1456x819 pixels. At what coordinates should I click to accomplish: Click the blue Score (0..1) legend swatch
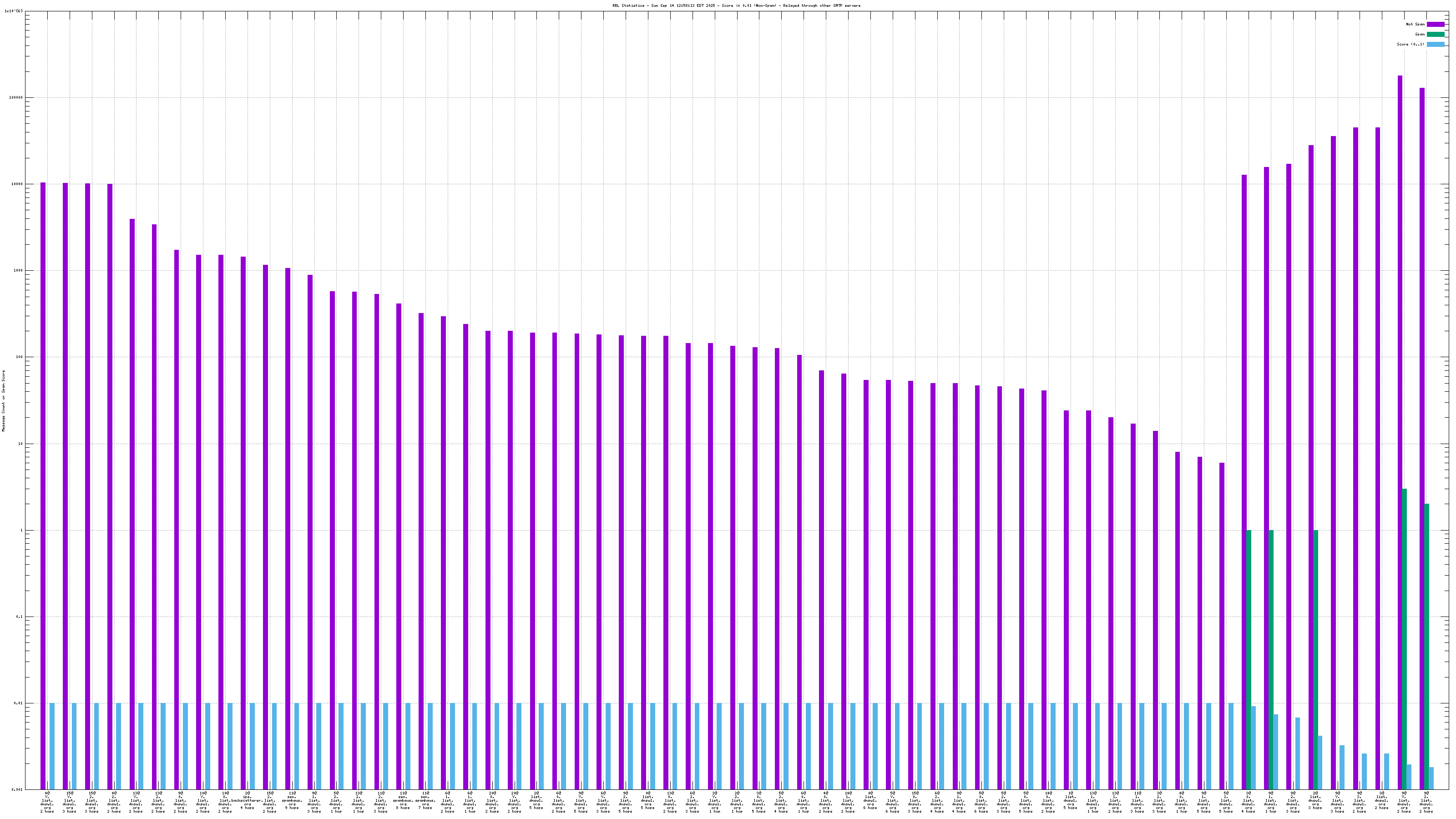click(x=1435, y=44)
